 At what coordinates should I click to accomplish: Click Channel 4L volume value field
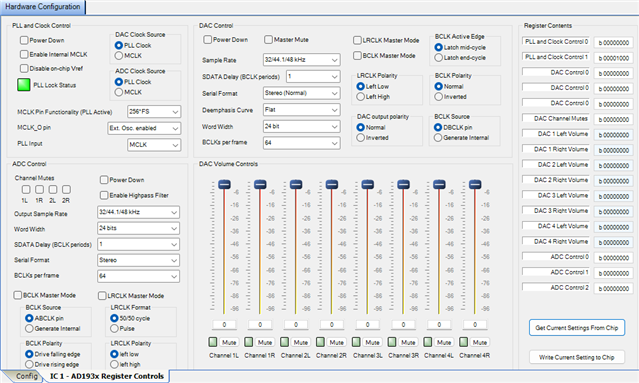[439, 325]
